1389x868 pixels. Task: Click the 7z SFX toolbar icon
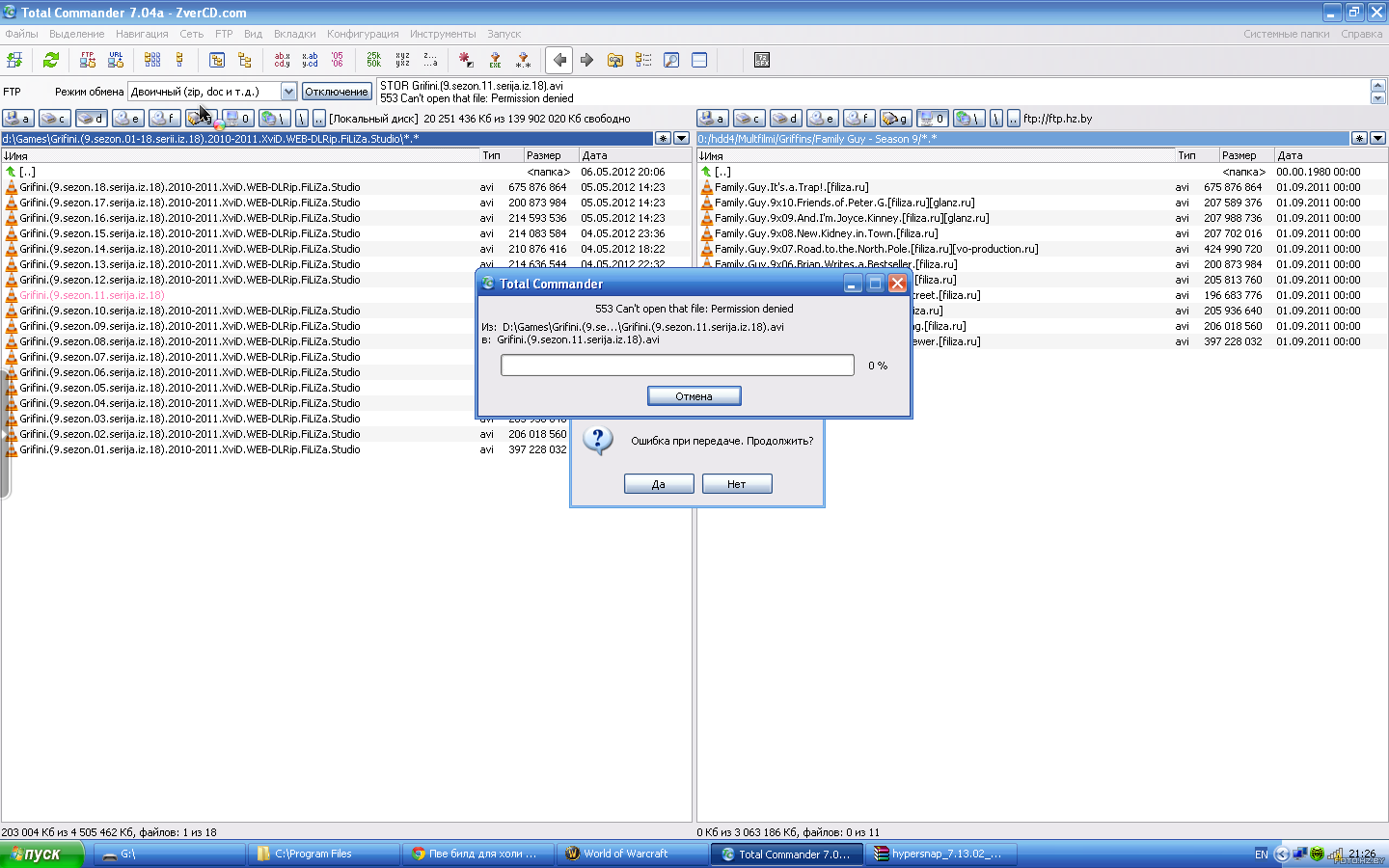[x=762, y=60]
